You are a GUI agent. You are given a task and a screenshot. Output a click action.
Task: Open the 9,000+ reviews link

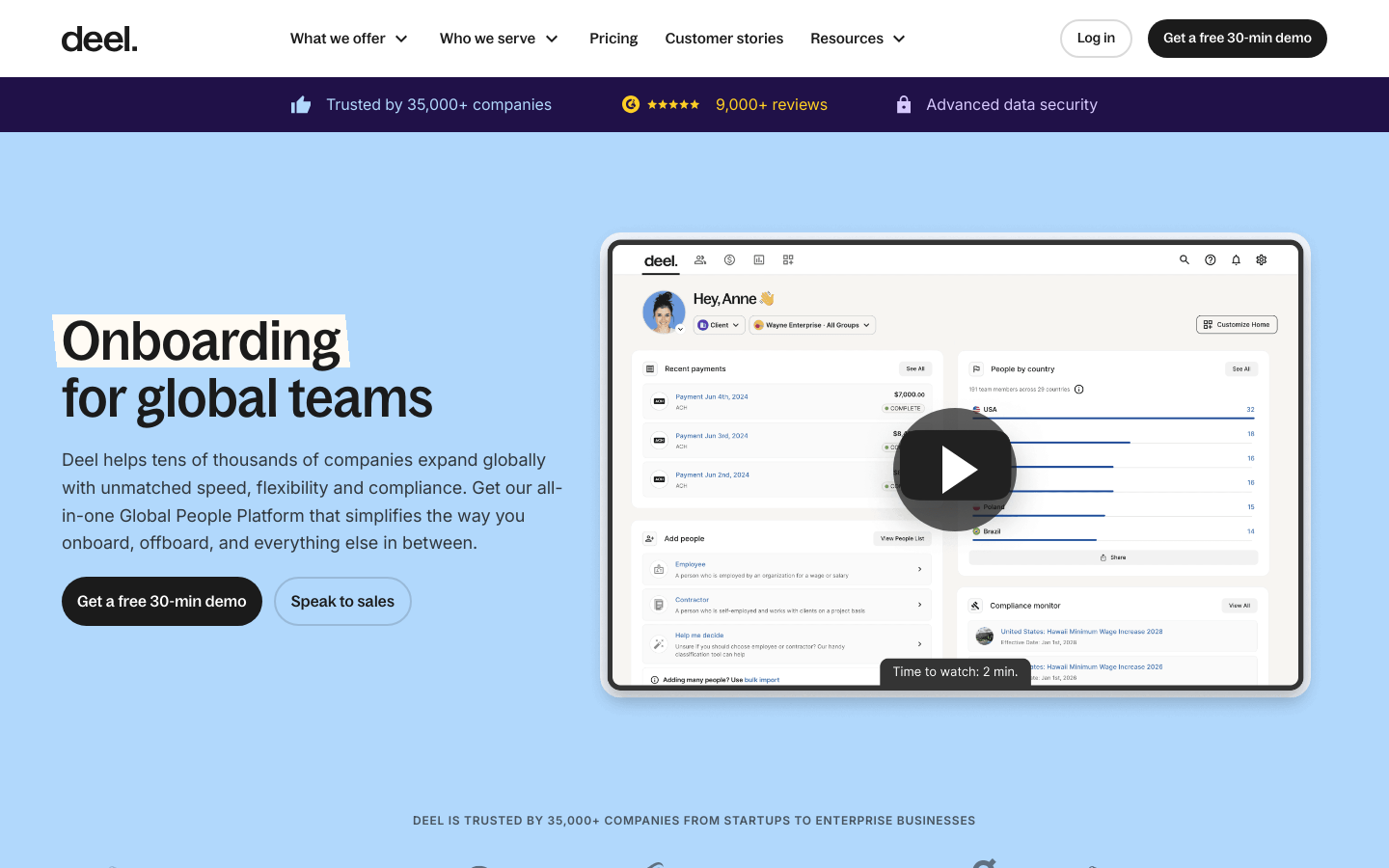click(x=771, y=105)
